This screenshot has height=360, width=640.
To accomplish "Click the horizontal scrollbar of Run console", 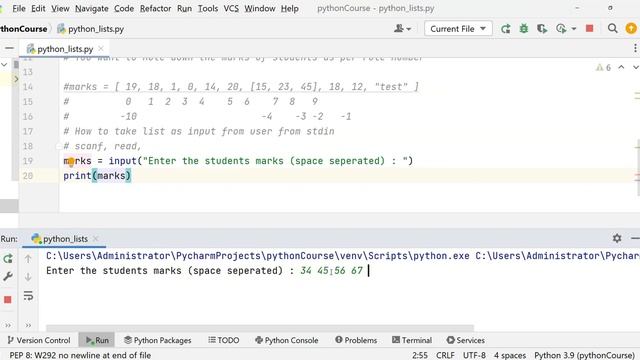I will [260, 328].
